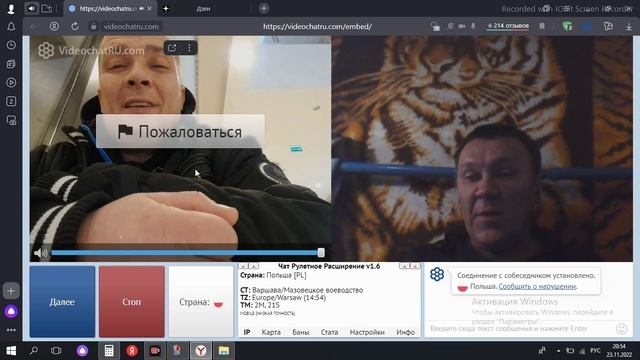Switch the РУС input language

595,351
